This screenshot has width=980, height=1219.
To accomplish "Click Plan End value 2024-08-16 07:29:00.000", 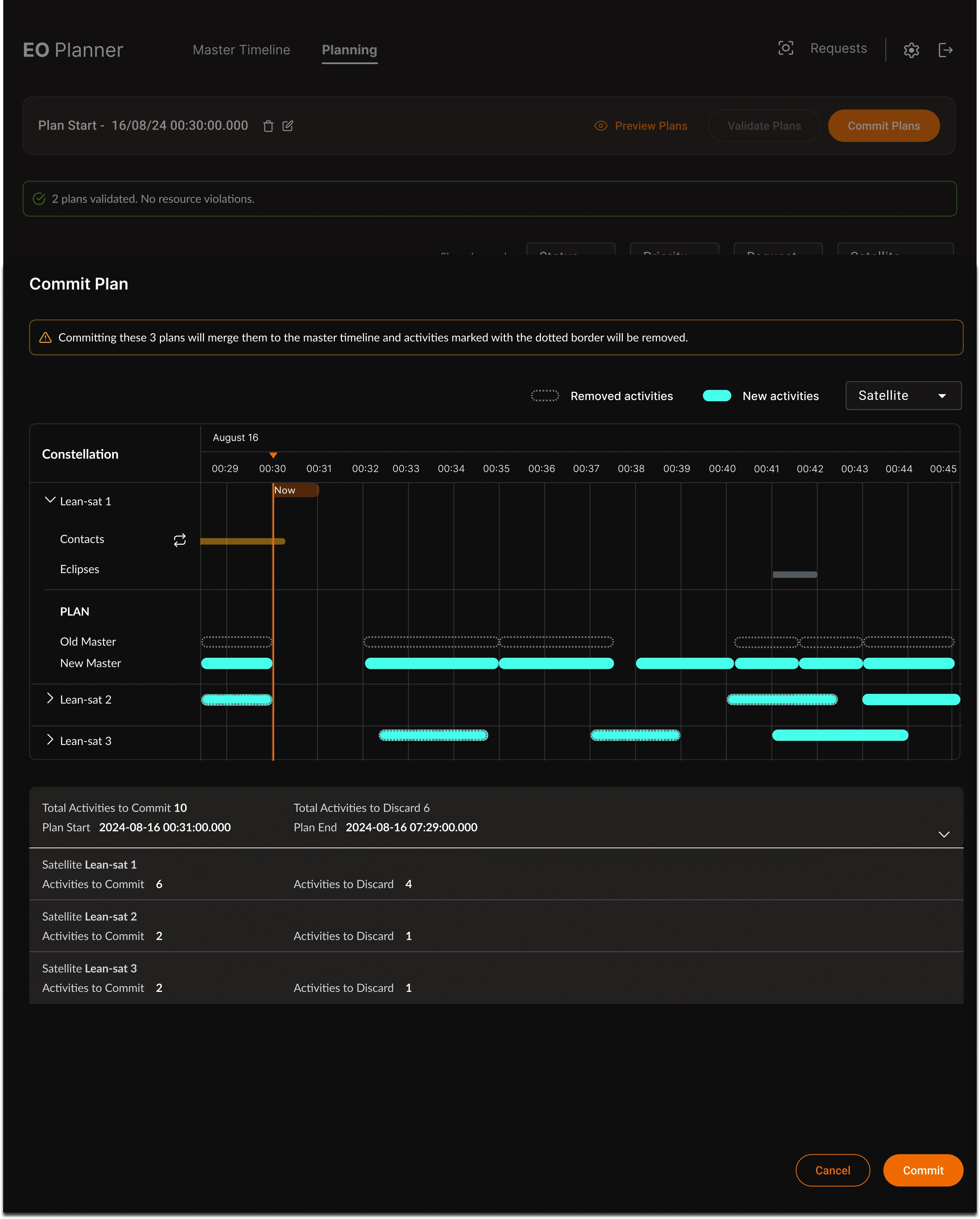I will [x=412, y=827].
